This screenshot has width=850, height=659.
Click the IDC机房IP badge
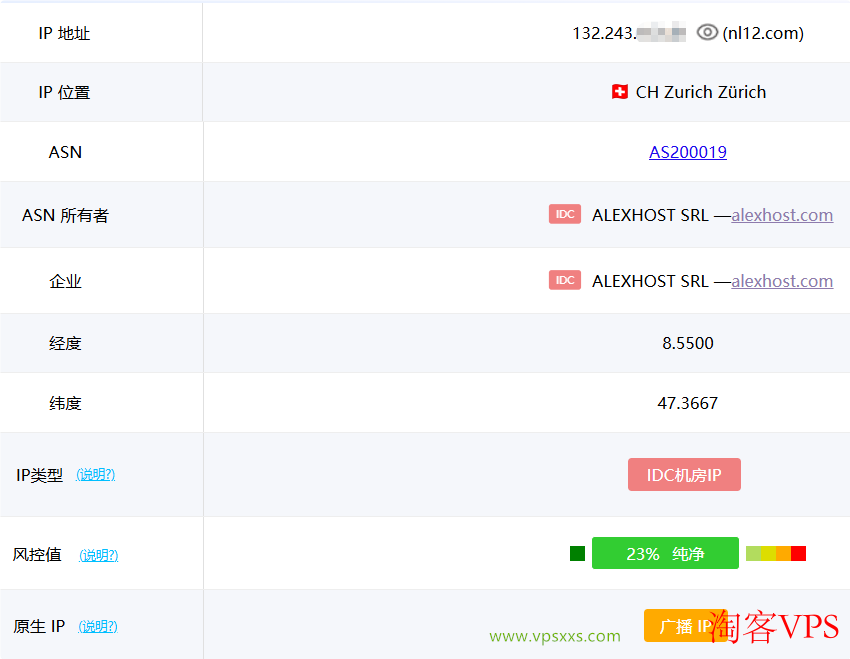pos(684,475)
